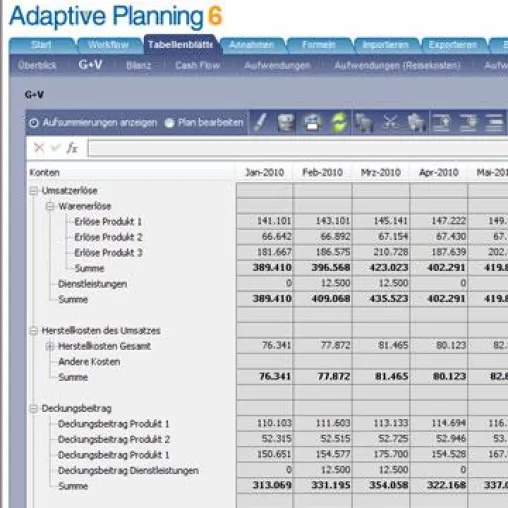
Task: Click the Jan-2010 column header
Action: 264,173
